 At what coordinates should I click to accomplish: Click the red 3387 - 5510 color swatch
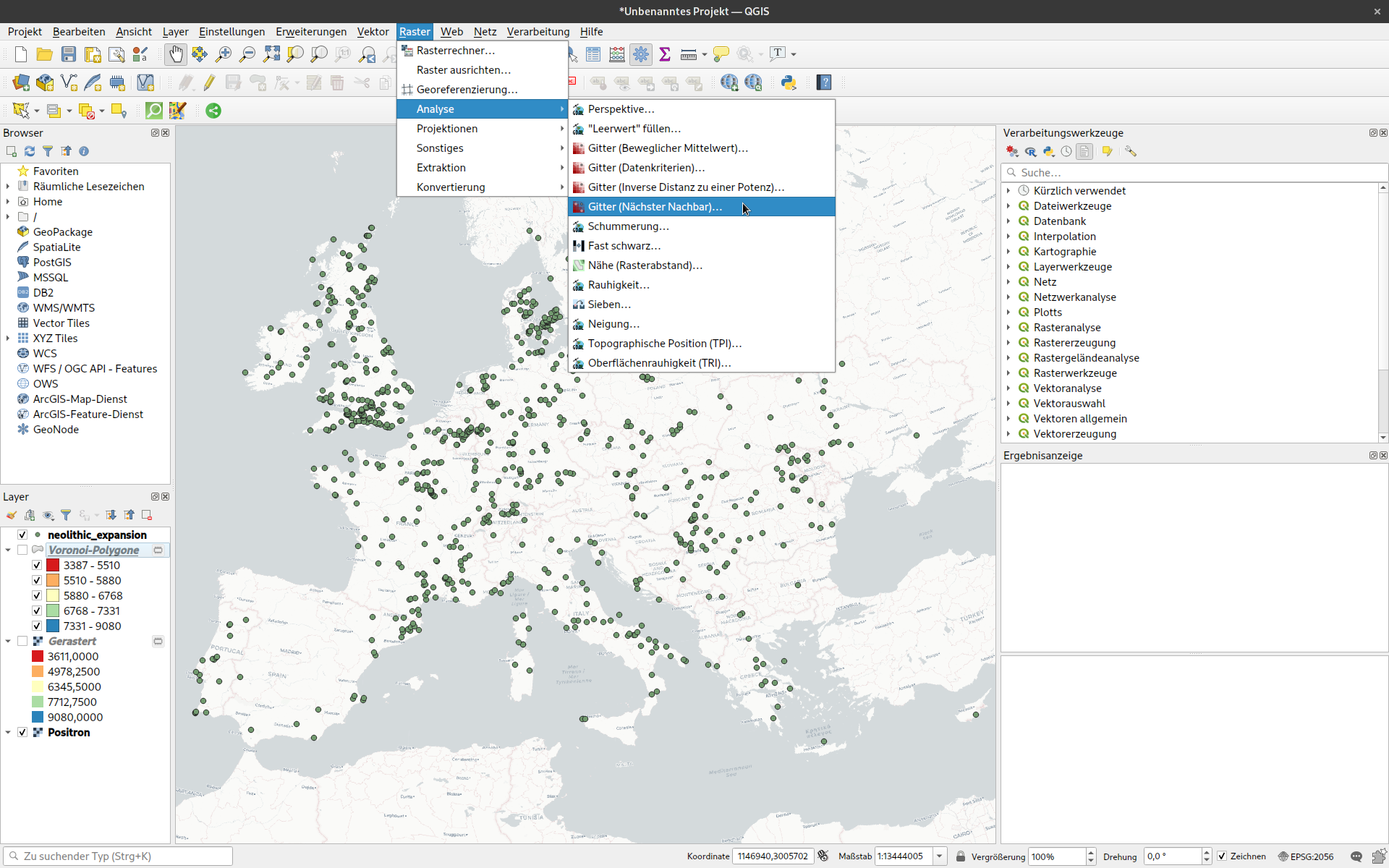(x=53, y=565)
